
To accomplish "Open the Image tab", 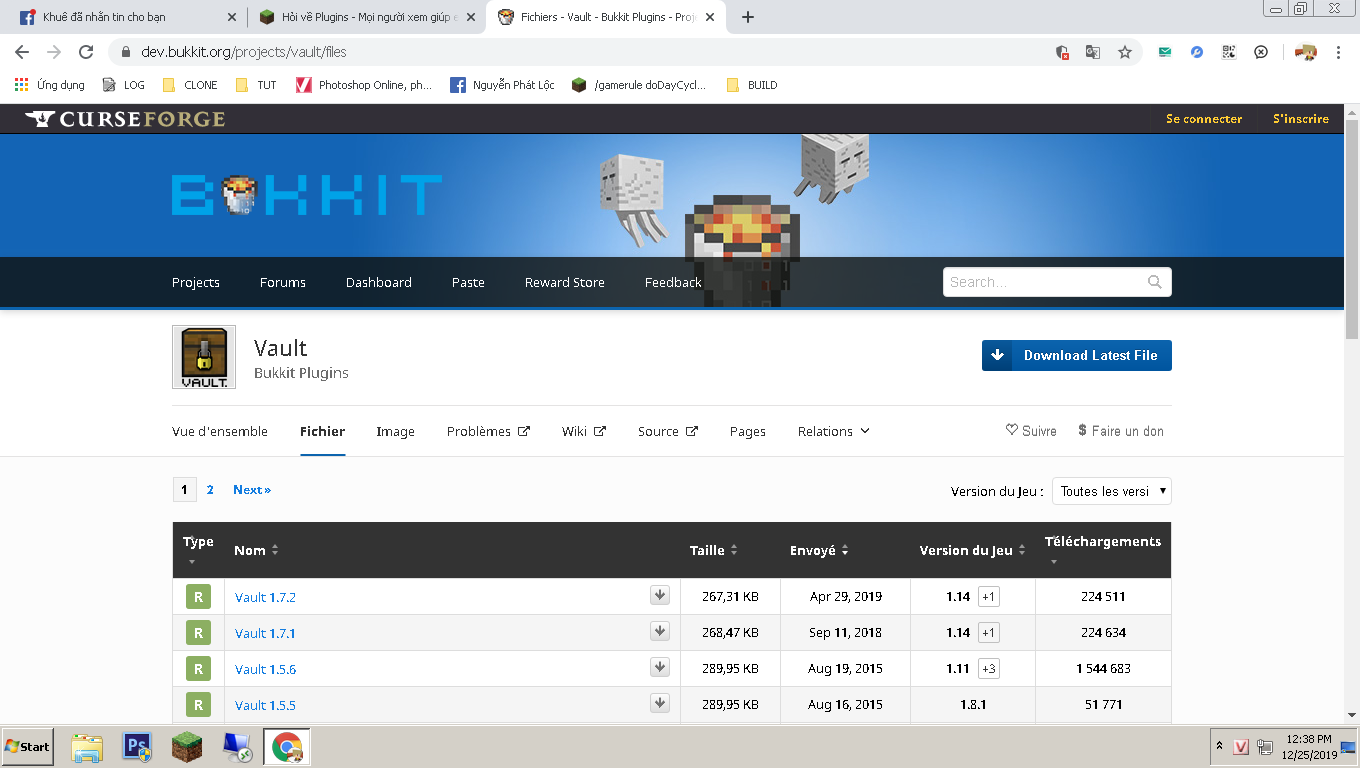I will [395, 431].
